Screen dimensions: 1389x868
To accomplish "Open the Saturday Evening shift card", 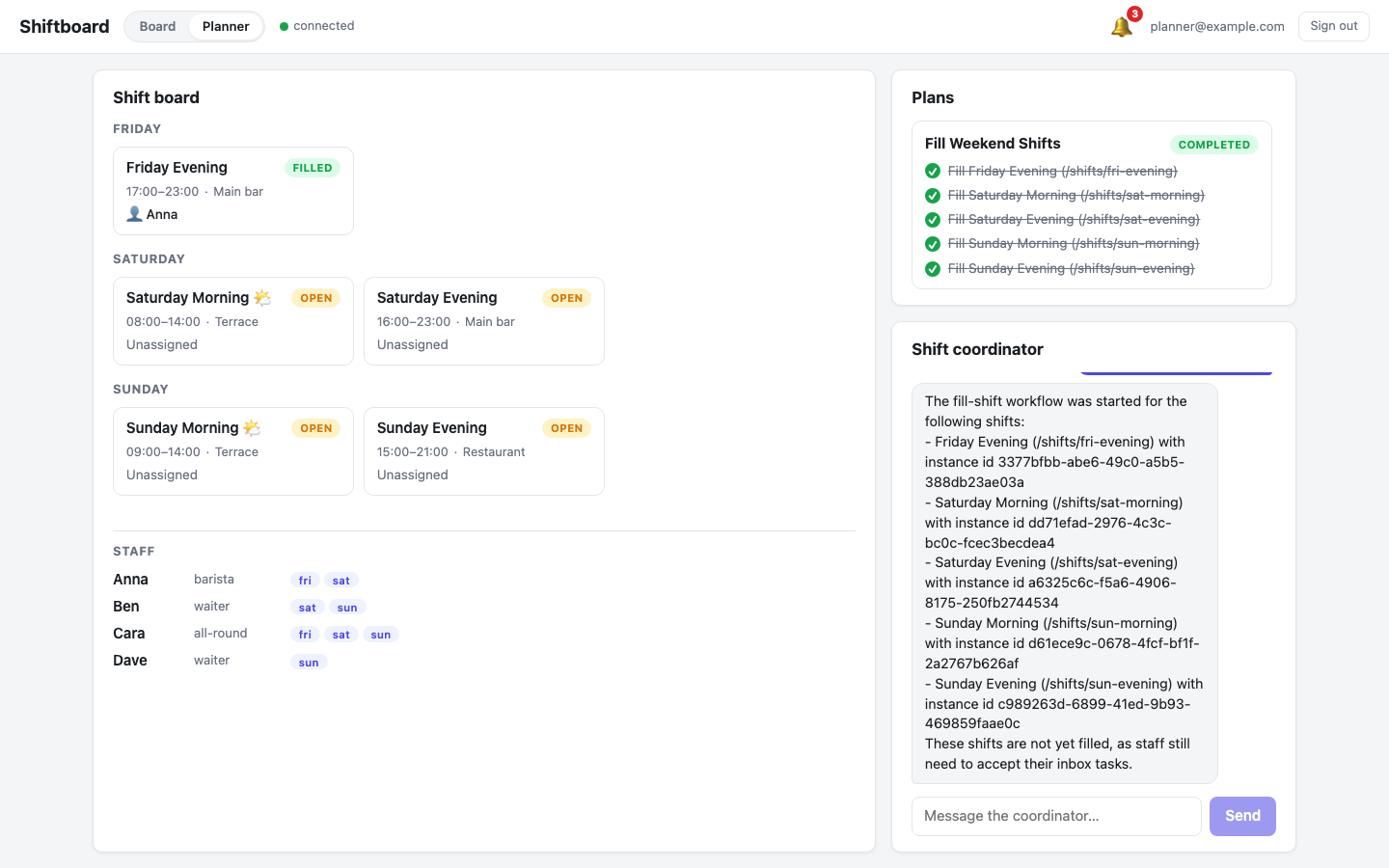I will pos(484,321).
